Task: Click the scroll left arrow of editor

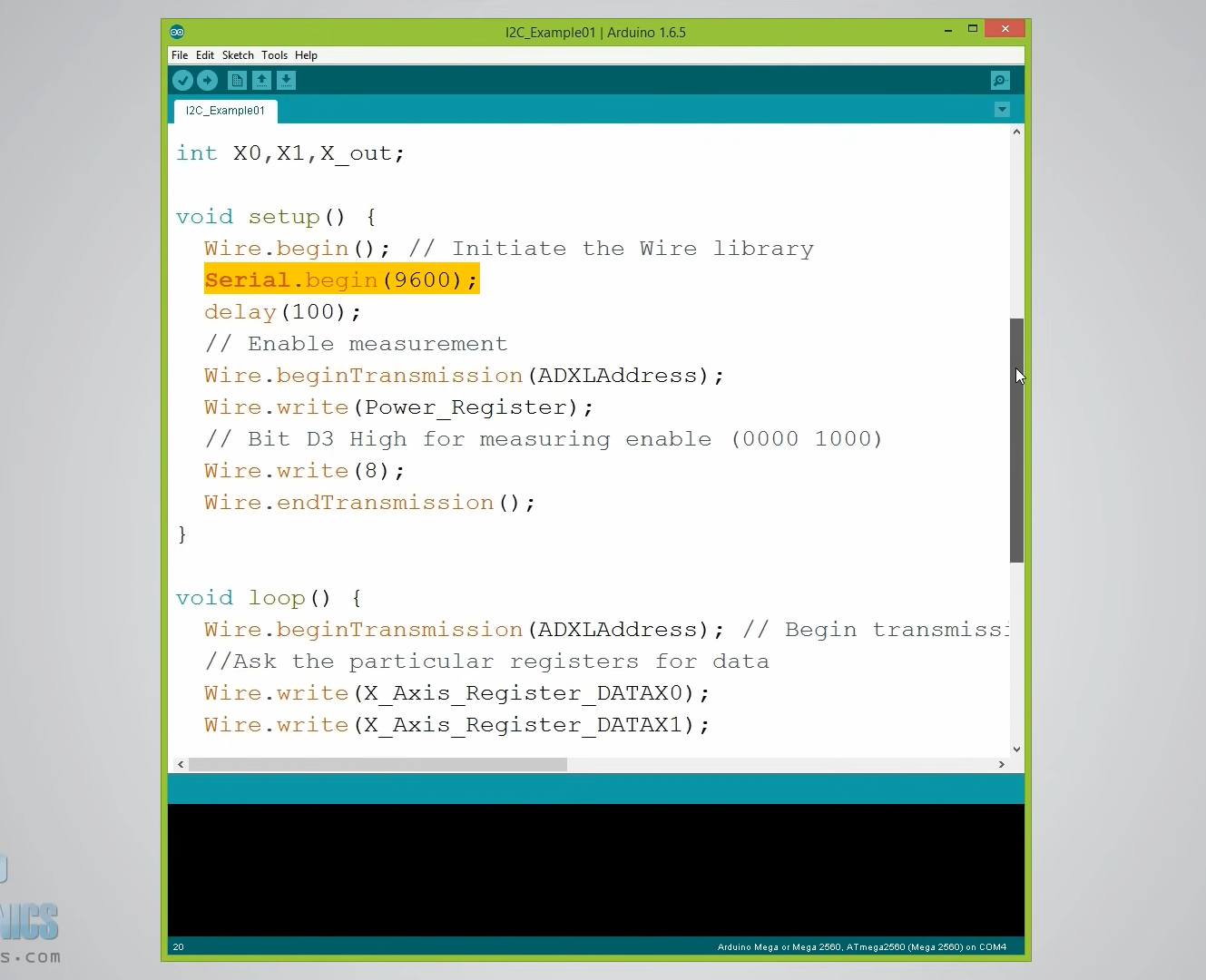Action: pos(181,764)
